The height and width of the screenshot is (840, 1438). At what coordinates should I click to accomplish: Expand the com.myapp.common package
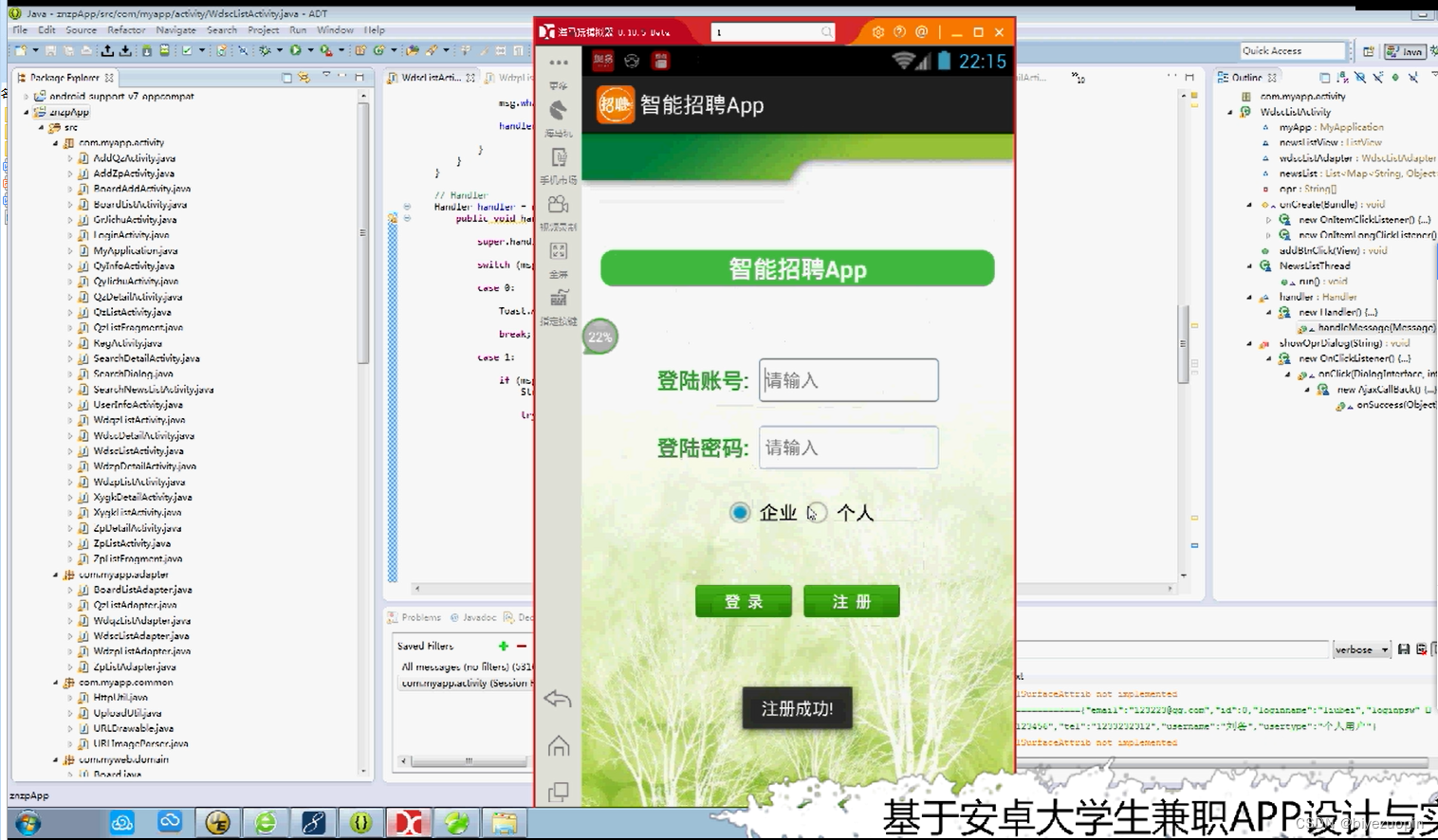pyautogui.click(x=54, y=682)
